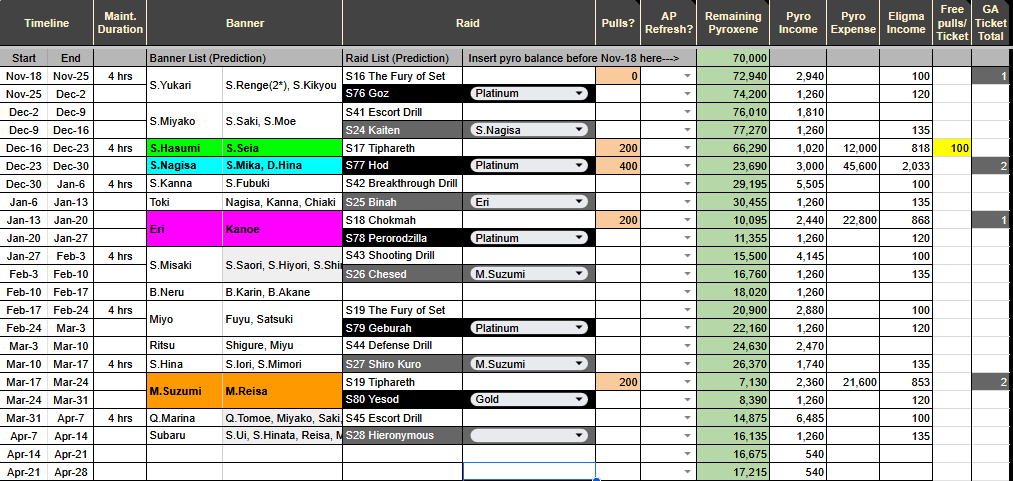This screenshot has height=481, width=1013.
Task: Select the Free pulls/Ticket header cell
Action: [952, 23]
